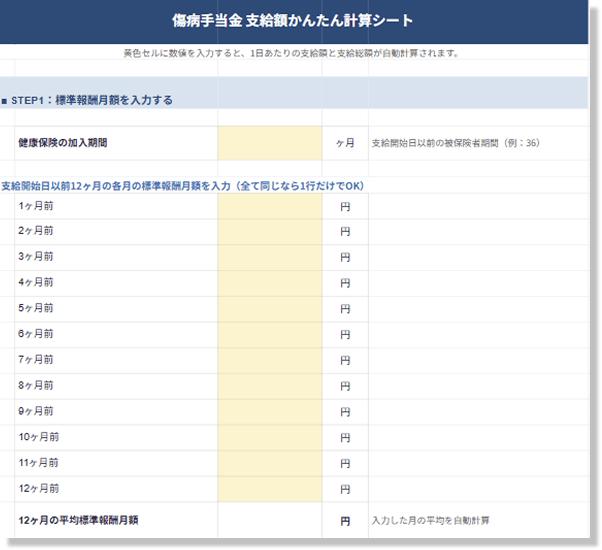
Task: Select the ヶ月 unit cell
Action: coord(345,143)
